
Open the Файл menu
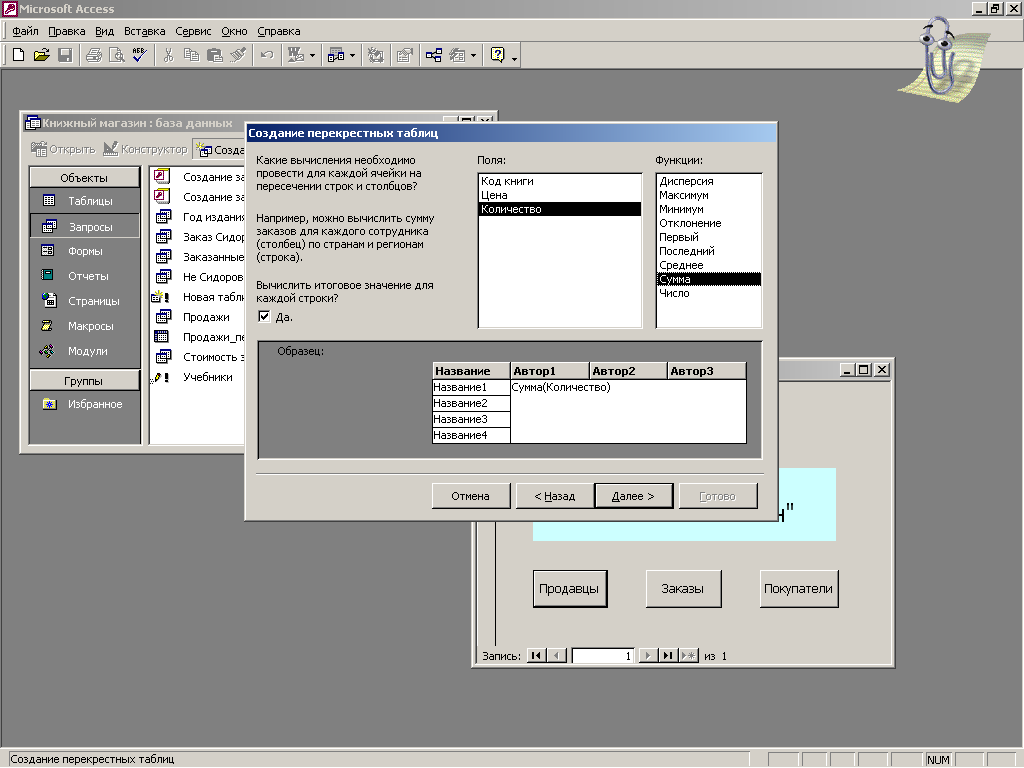click(25, 31)
